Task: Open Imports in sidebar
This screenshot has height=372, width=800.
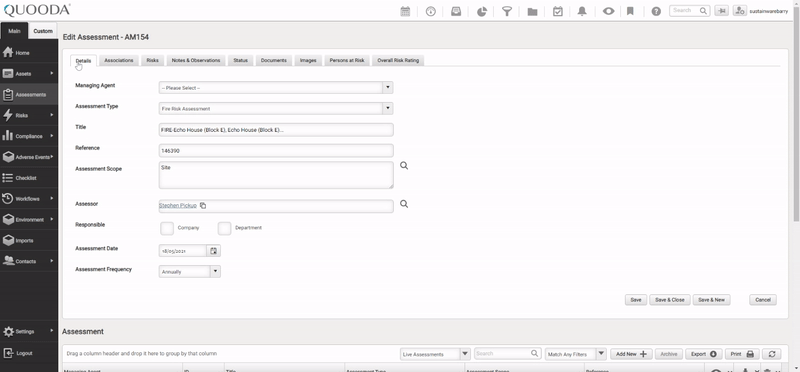Action: (x=29, y=240)
